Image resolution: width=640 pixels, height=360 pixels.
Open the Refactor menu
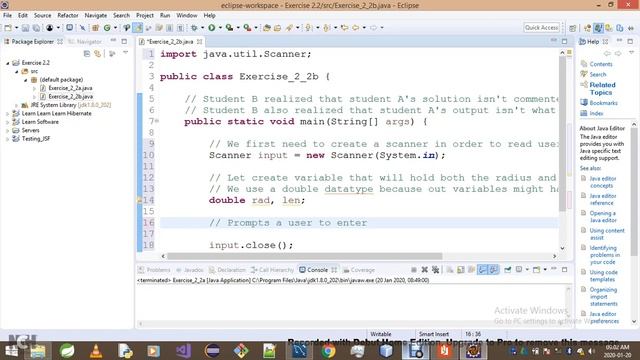[68, 15]
